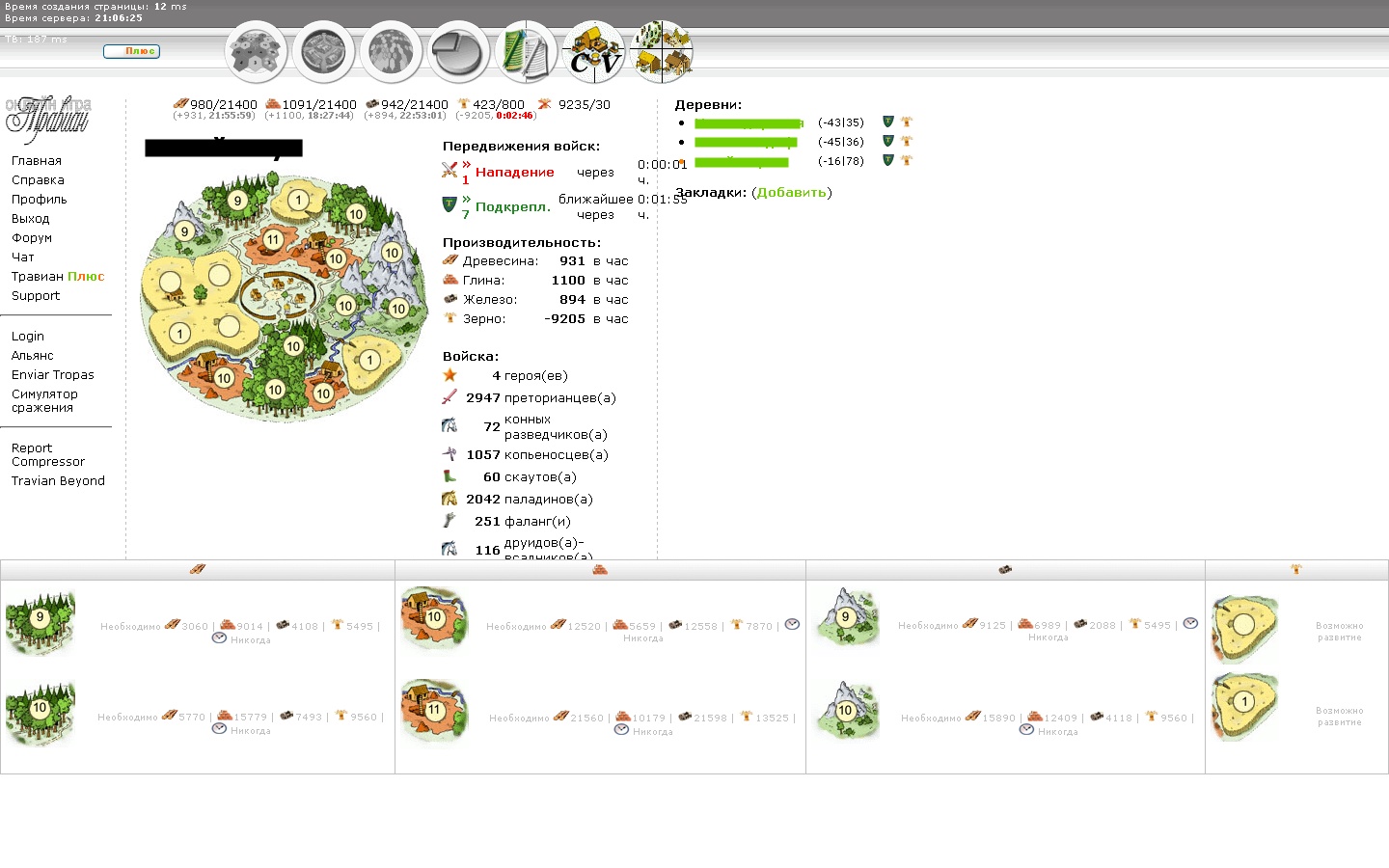Viewport: 1389px width, 868px height.
Task: Click the crosshair villages icon after CV
Action: 662,53
